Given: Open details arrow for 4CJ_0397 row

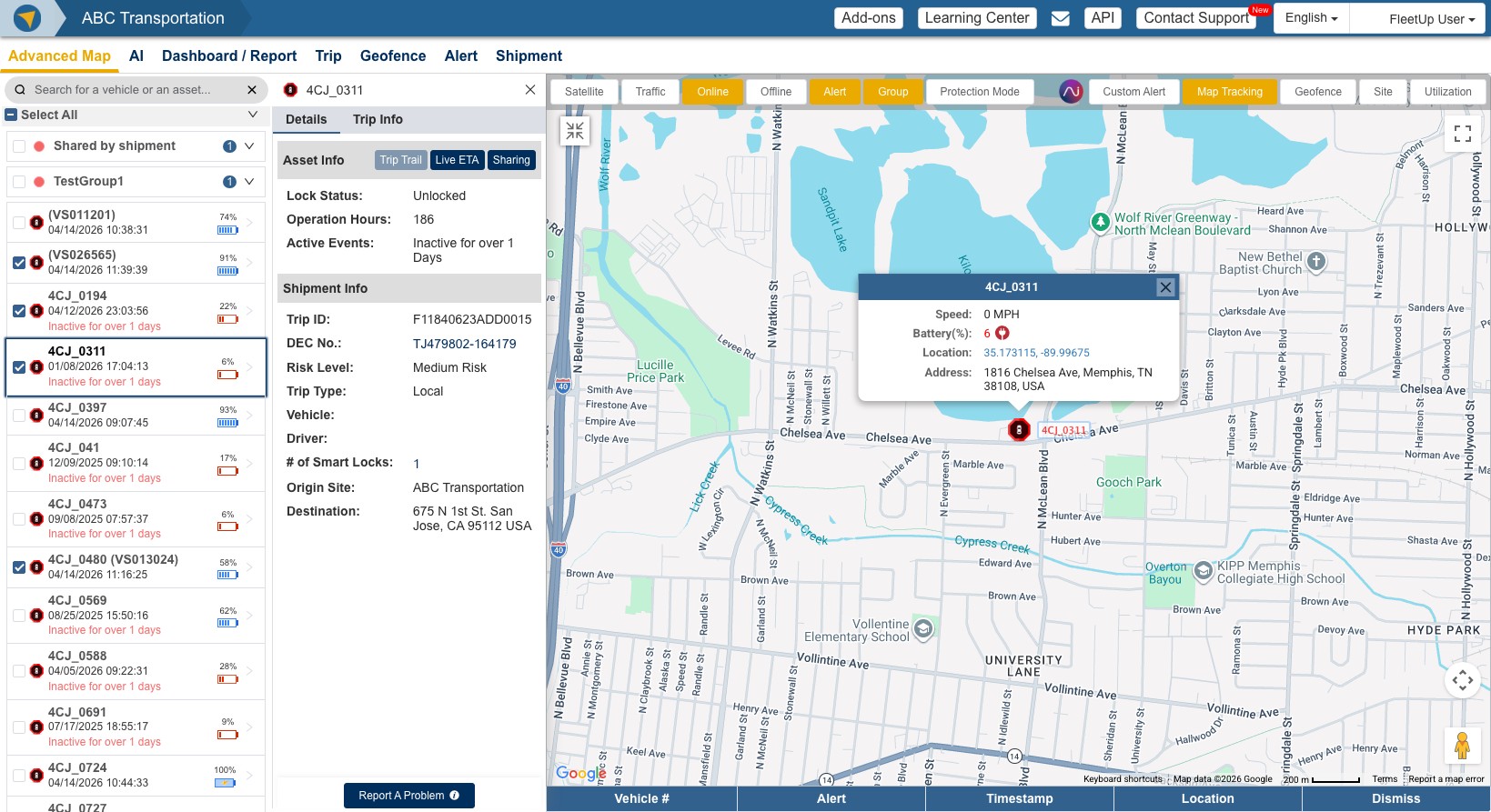Looking at the screenshot, I should [250, 416].
